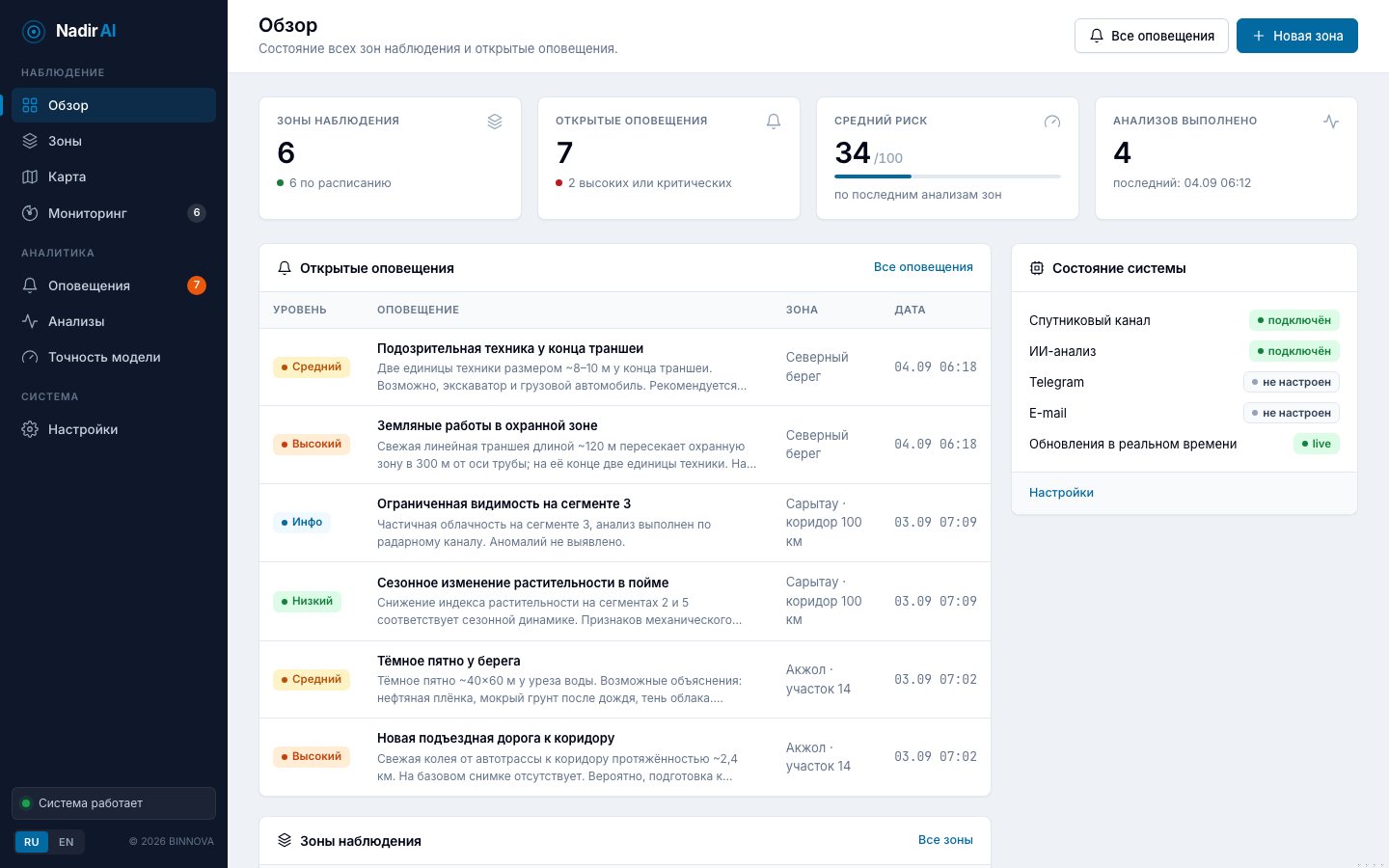Click the pulse icon on Анализов выполнено card

[x=1331, y=122]
